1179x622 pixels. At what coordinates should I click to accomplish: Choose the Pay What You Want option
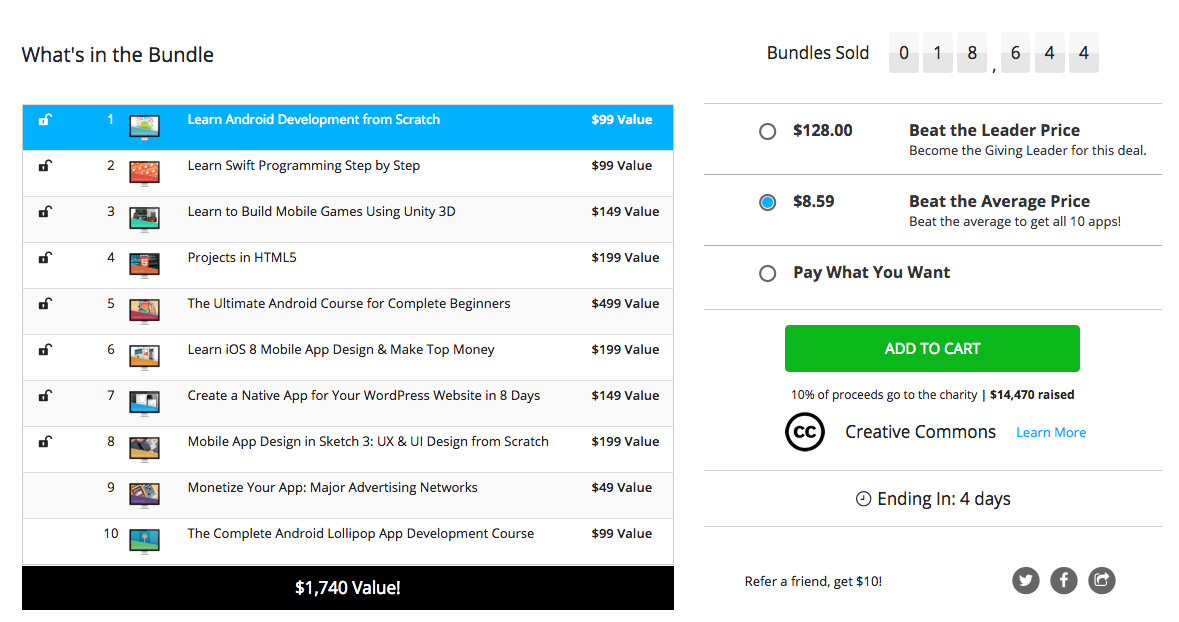[767, 273]
